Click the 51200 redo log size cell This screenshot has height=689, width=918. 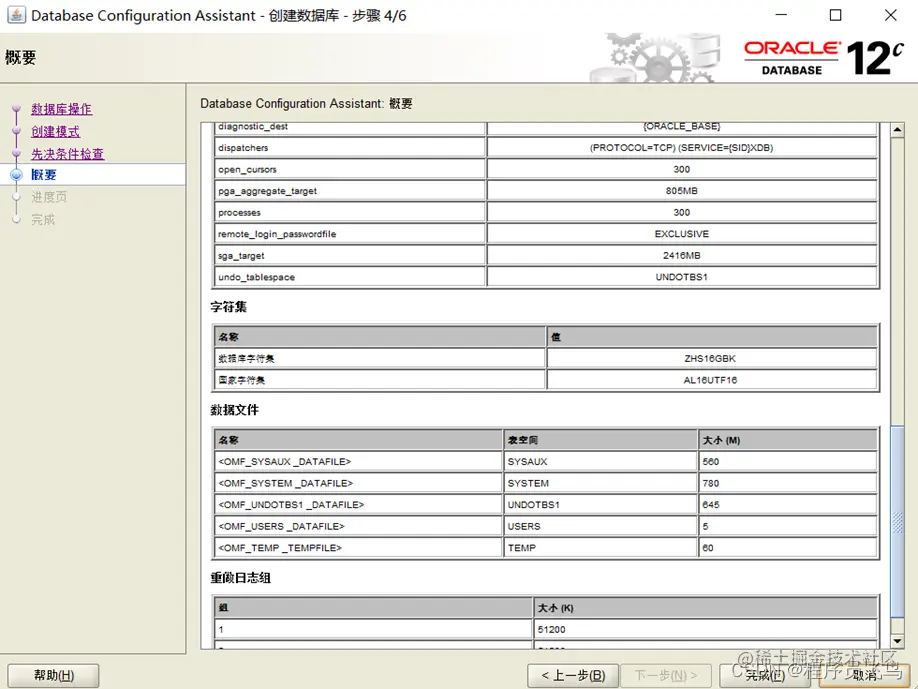(705, 629)
